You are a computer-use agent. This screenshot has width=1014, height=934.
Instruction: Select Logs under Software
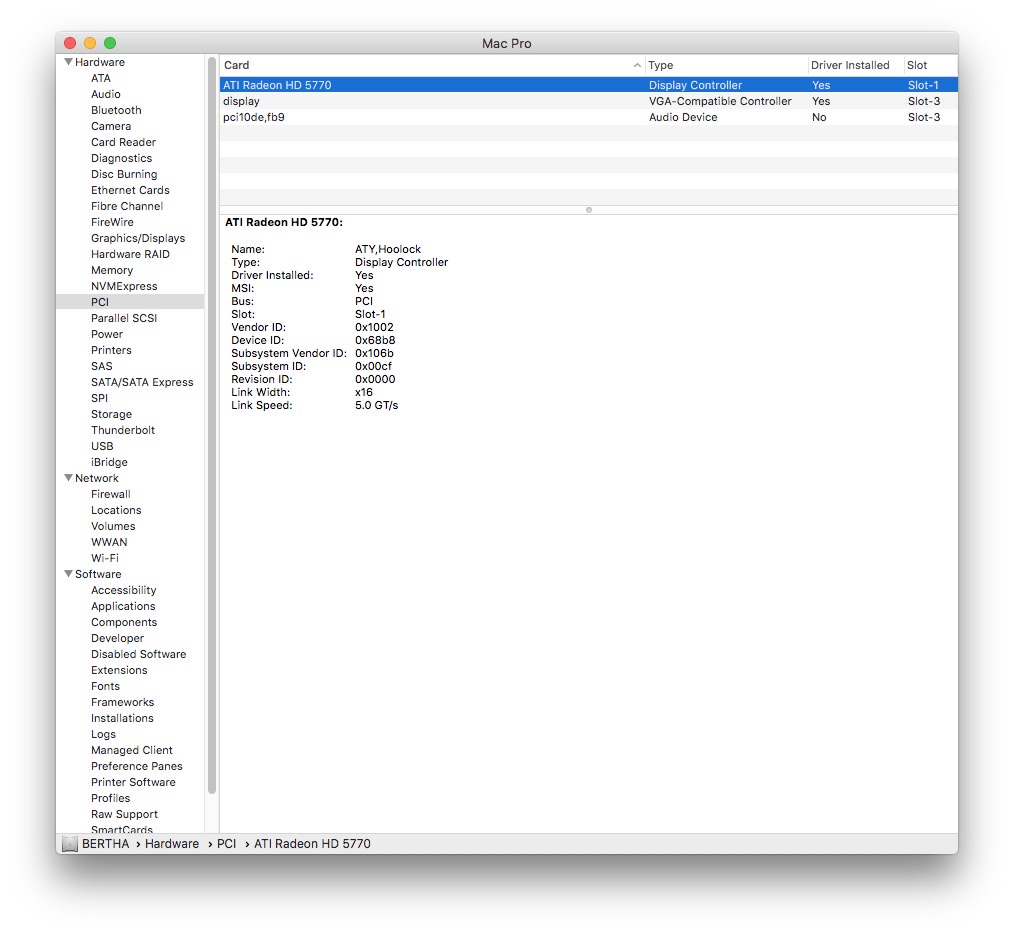click(103, 735)
